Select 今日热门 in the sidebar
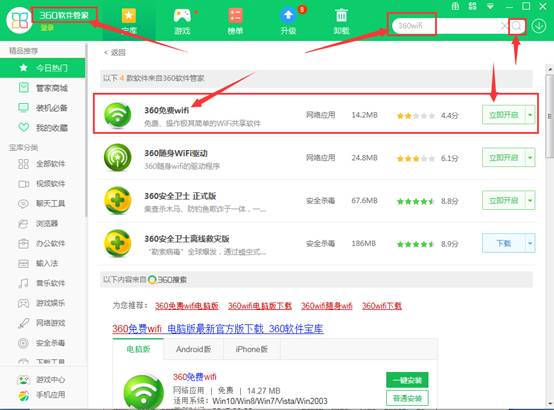554x410 pixels. coord(42,68)
